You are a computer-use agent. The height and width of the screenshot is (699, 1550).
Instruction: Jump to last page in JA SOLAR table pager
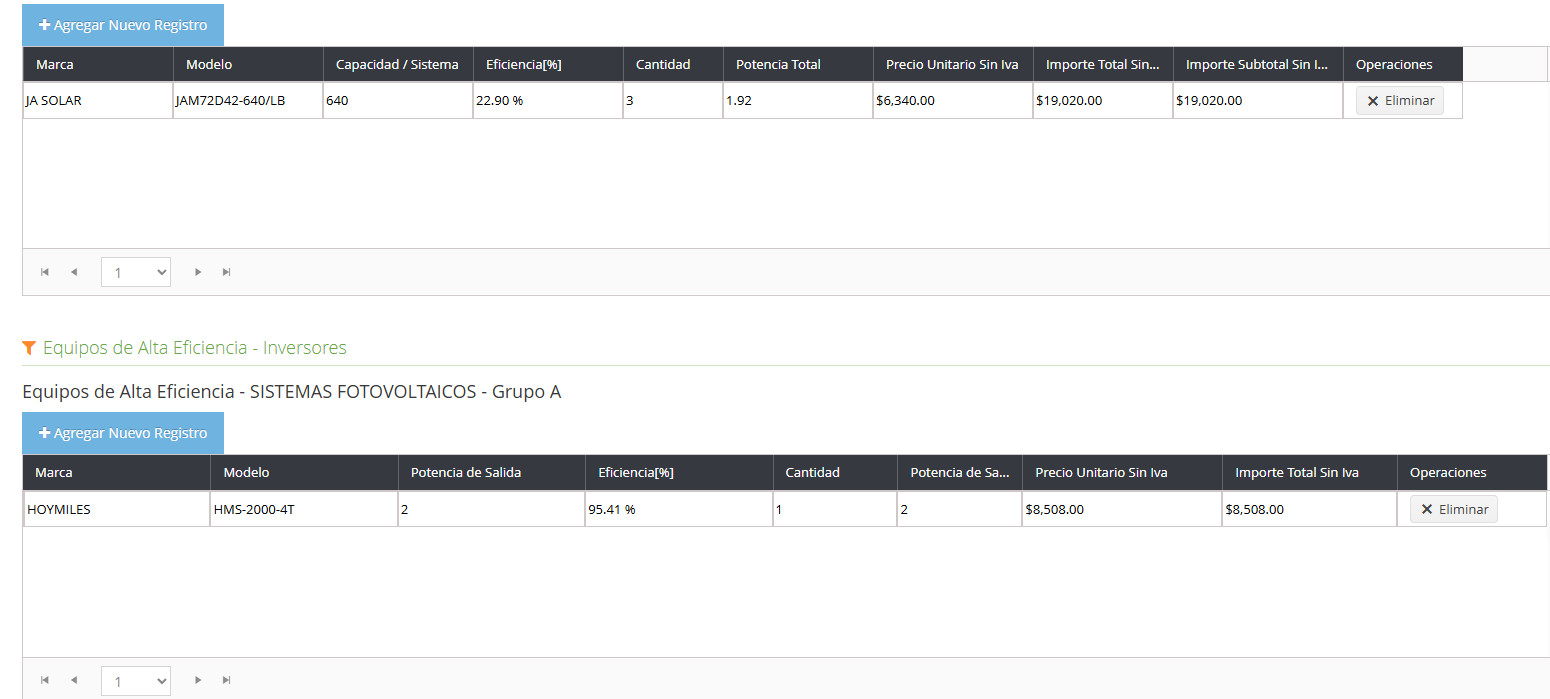click(x=227, y=272)
